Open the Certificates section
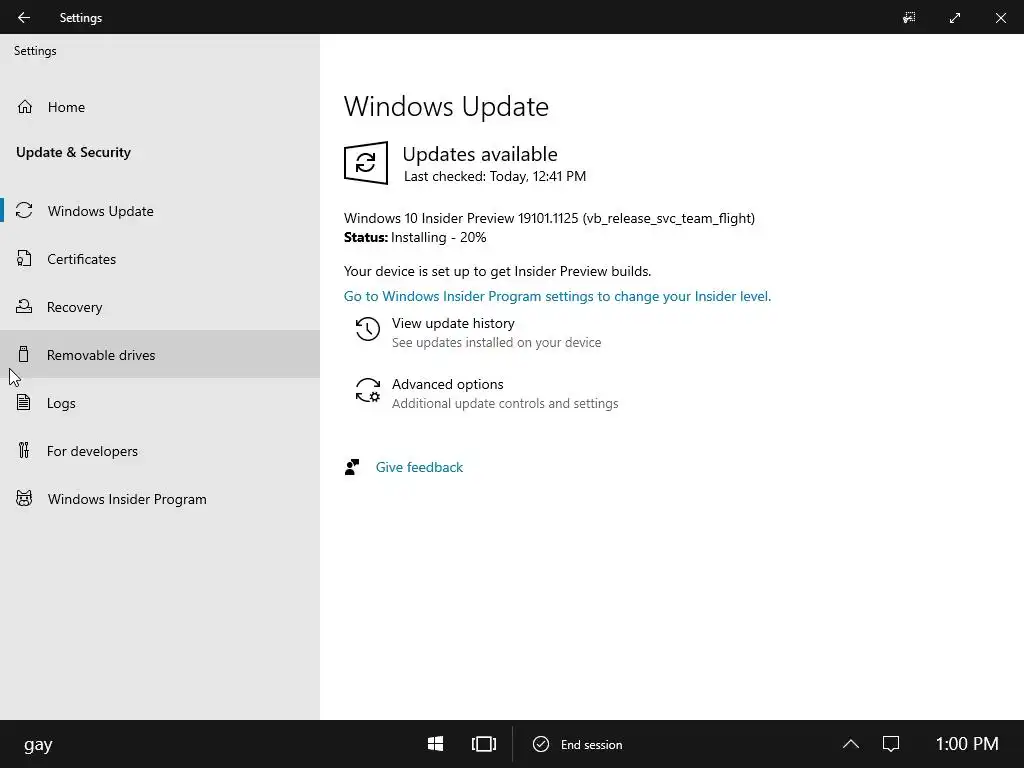This screenshot has height=768, width=1024. tap(160, 259)
